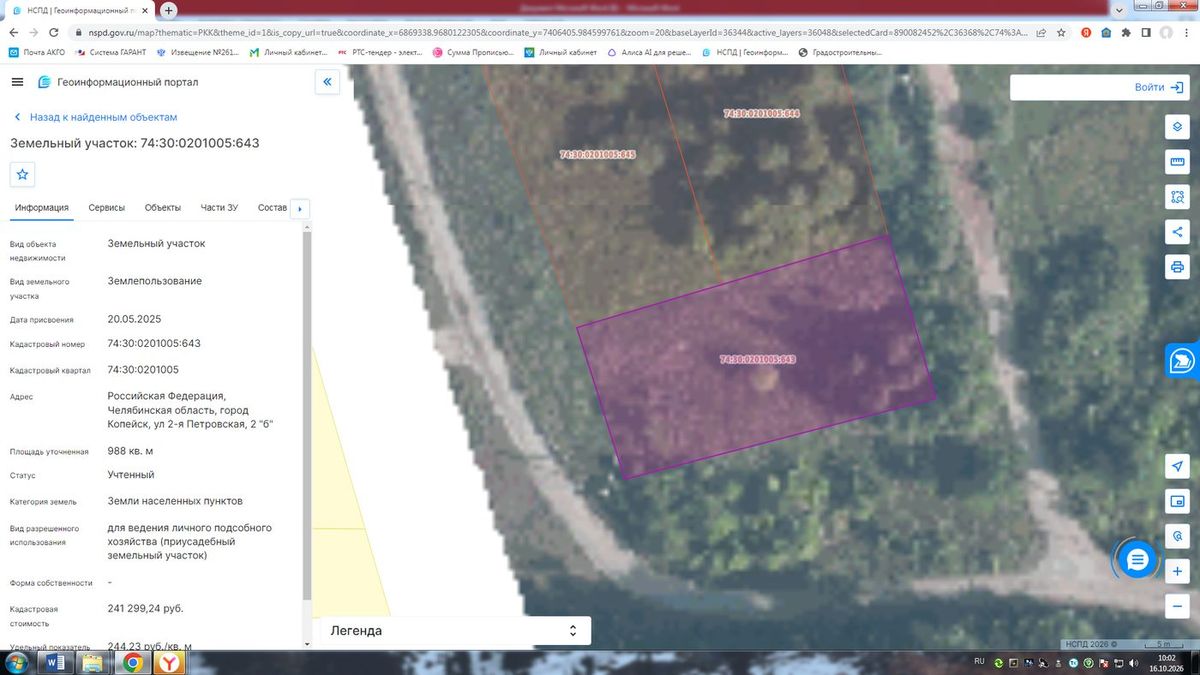Screen dimensions: 1200x675
Task: Open the blue feedback widget on the right edge
Action: pos(1184,361)
